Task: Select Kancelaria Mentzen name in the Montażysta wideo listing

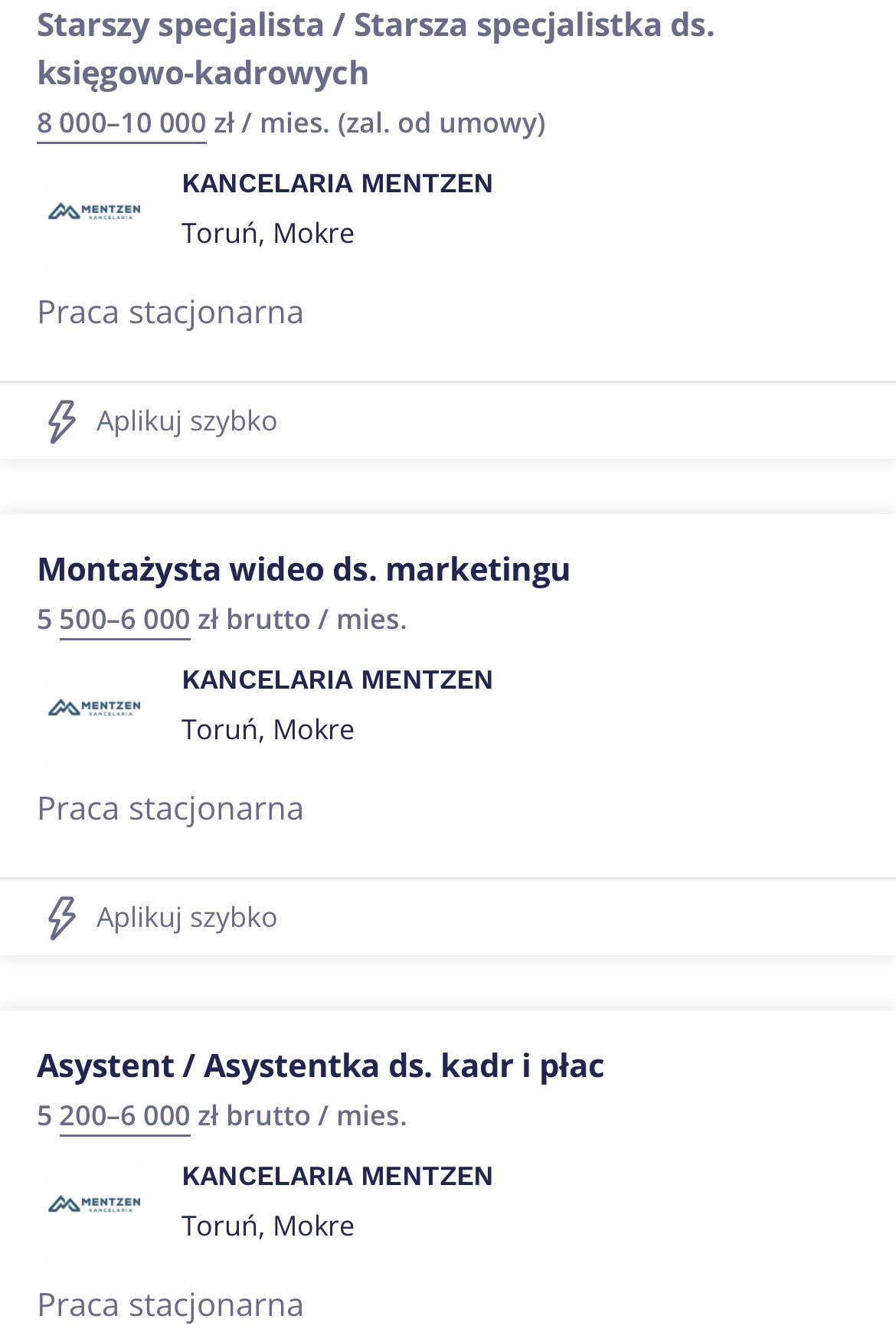Action: pyautogui.click(x=337, y=680)
